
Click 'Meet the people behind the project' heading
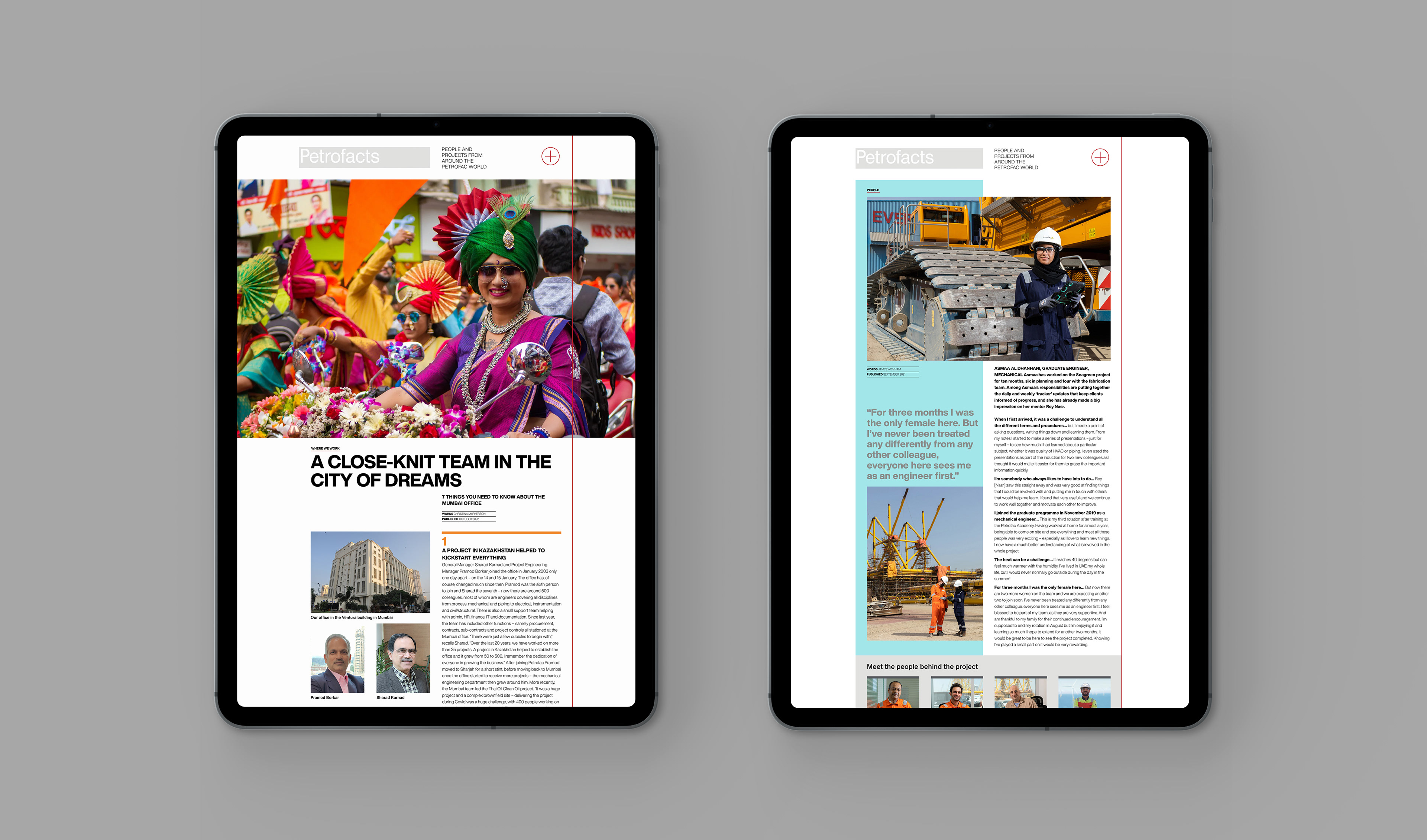click(x=922, y=667)
